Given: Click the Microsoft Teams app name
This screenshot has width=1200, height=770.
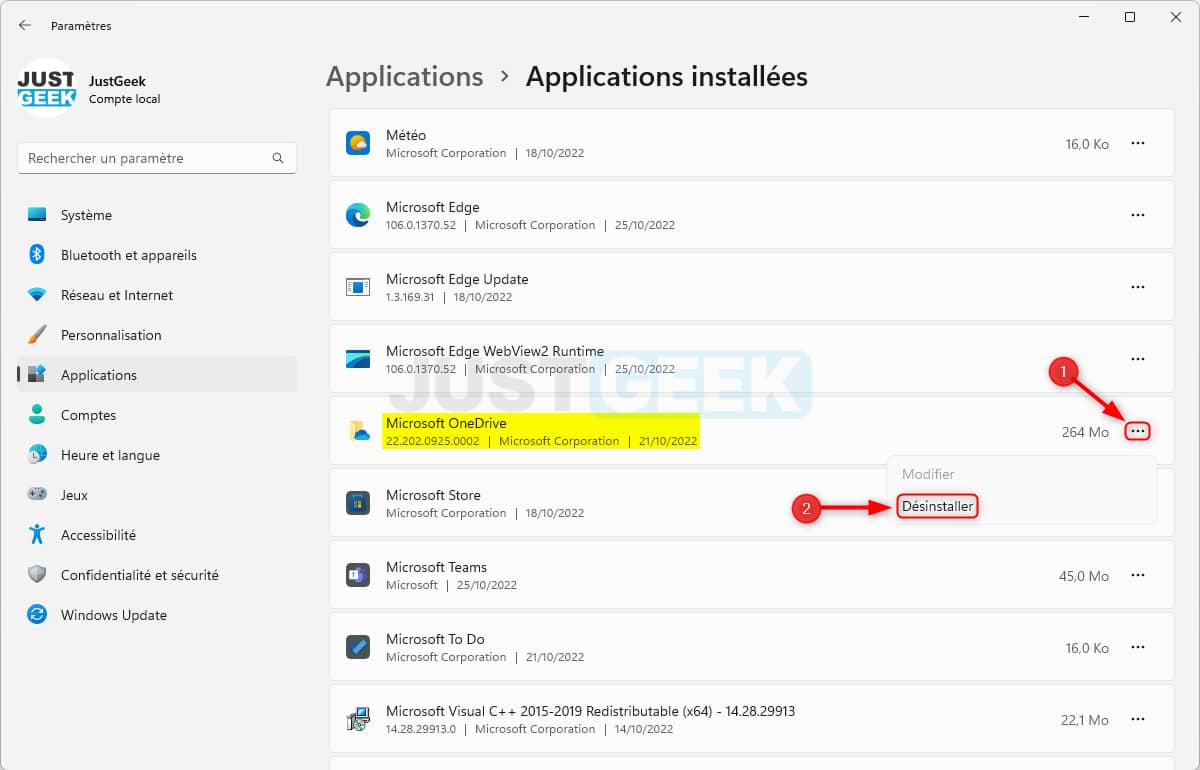Looking at the screenshot, I should pos(436,567).
